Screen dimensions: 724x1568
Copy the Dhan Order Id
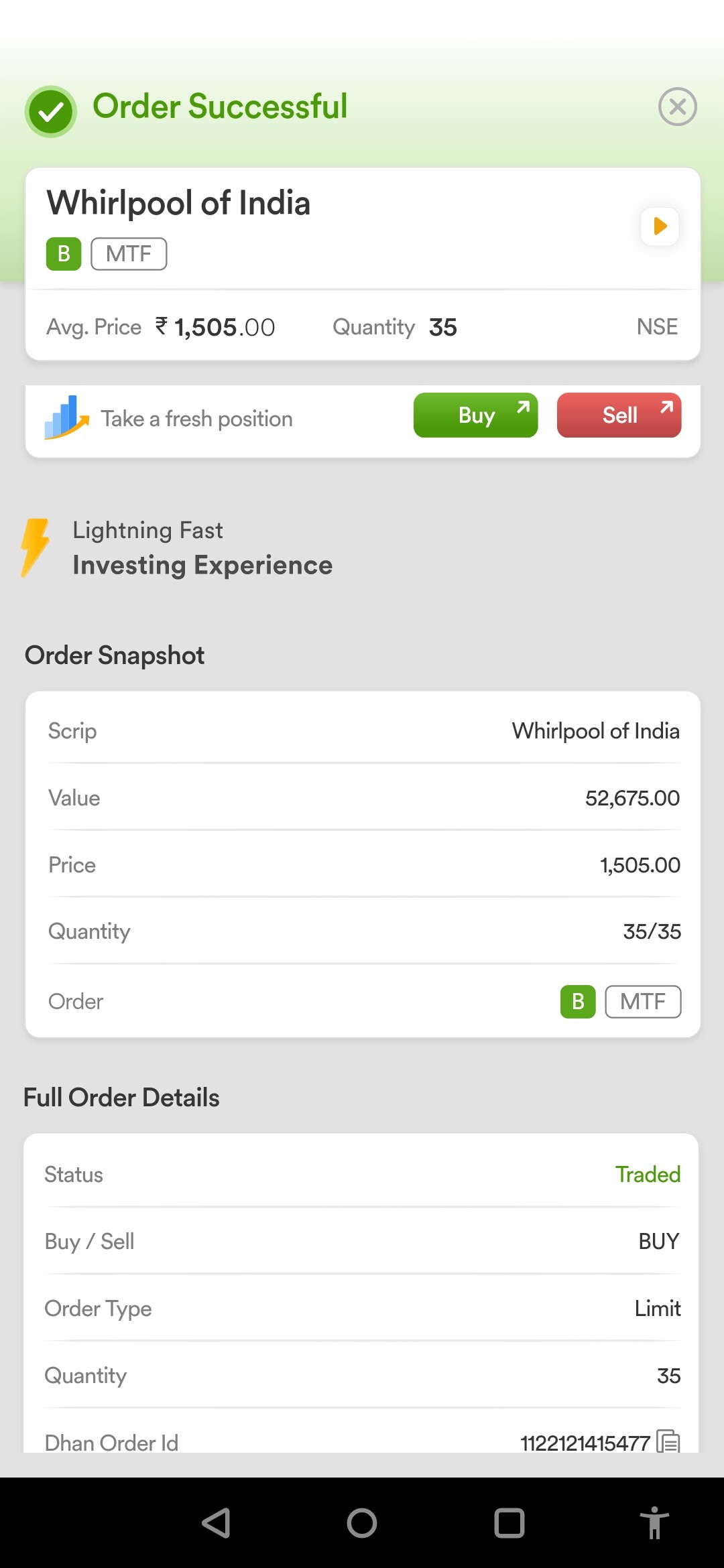tap(668, 1441)
